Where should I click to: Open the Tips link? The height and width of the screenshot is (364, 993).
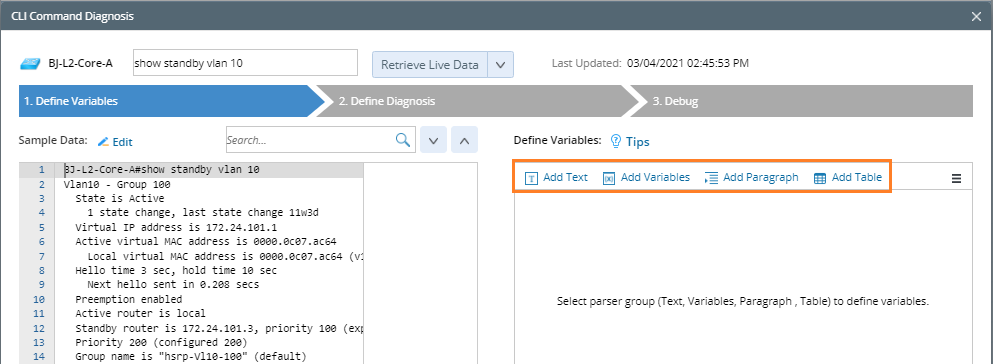tap(638, 142)
